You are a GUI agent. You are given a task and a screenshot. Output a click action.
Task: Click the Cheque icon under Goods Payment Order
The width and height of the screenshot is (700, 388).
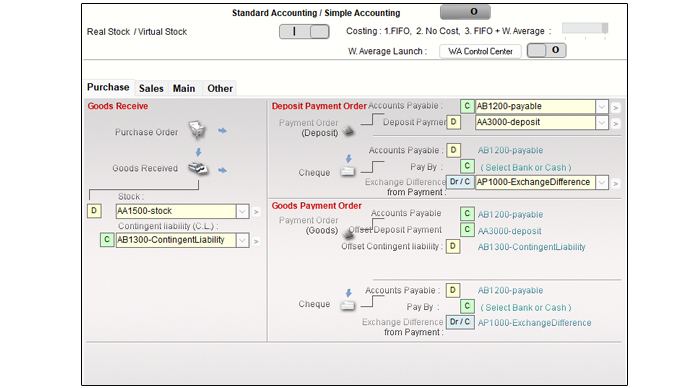pos(347,305)
